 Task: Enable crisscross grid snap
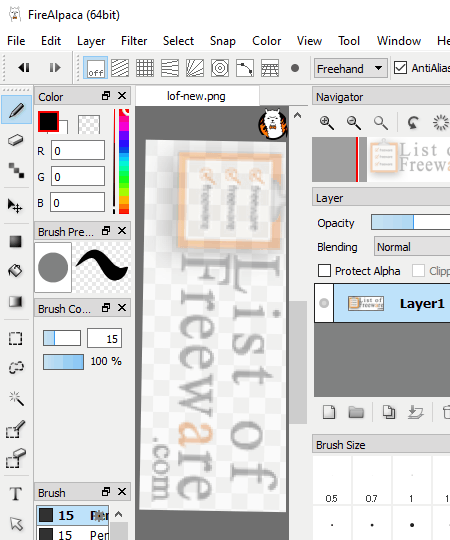(x=145, y=68)
